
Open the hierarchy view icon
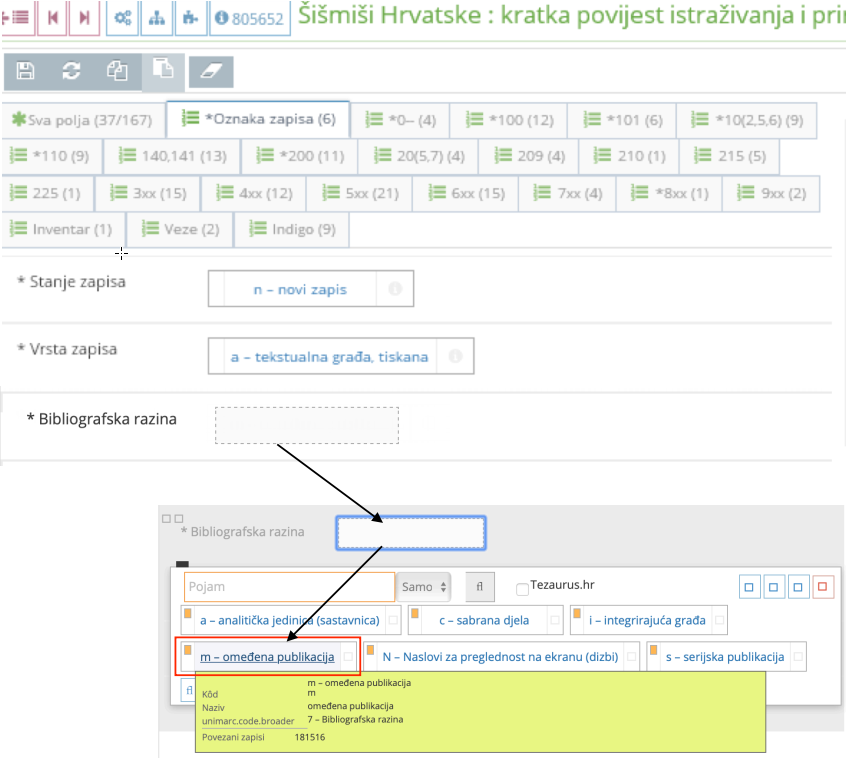click(156, 18)
